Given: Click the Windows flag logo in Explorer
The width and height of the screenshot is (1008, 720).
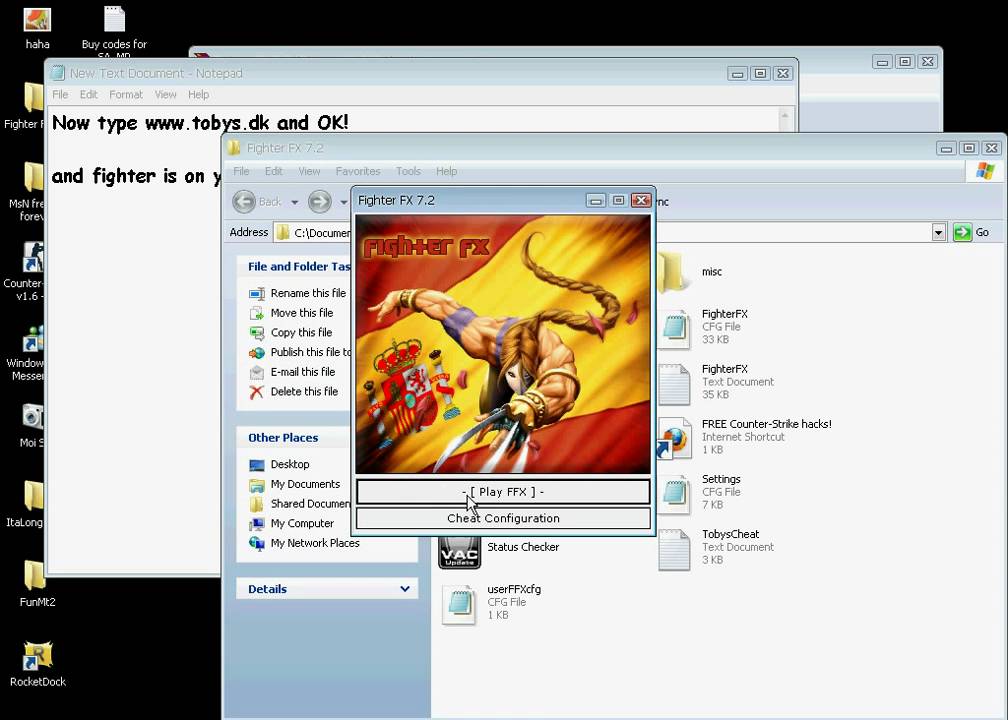Looking at the screenshot, I should pos(984,171).
